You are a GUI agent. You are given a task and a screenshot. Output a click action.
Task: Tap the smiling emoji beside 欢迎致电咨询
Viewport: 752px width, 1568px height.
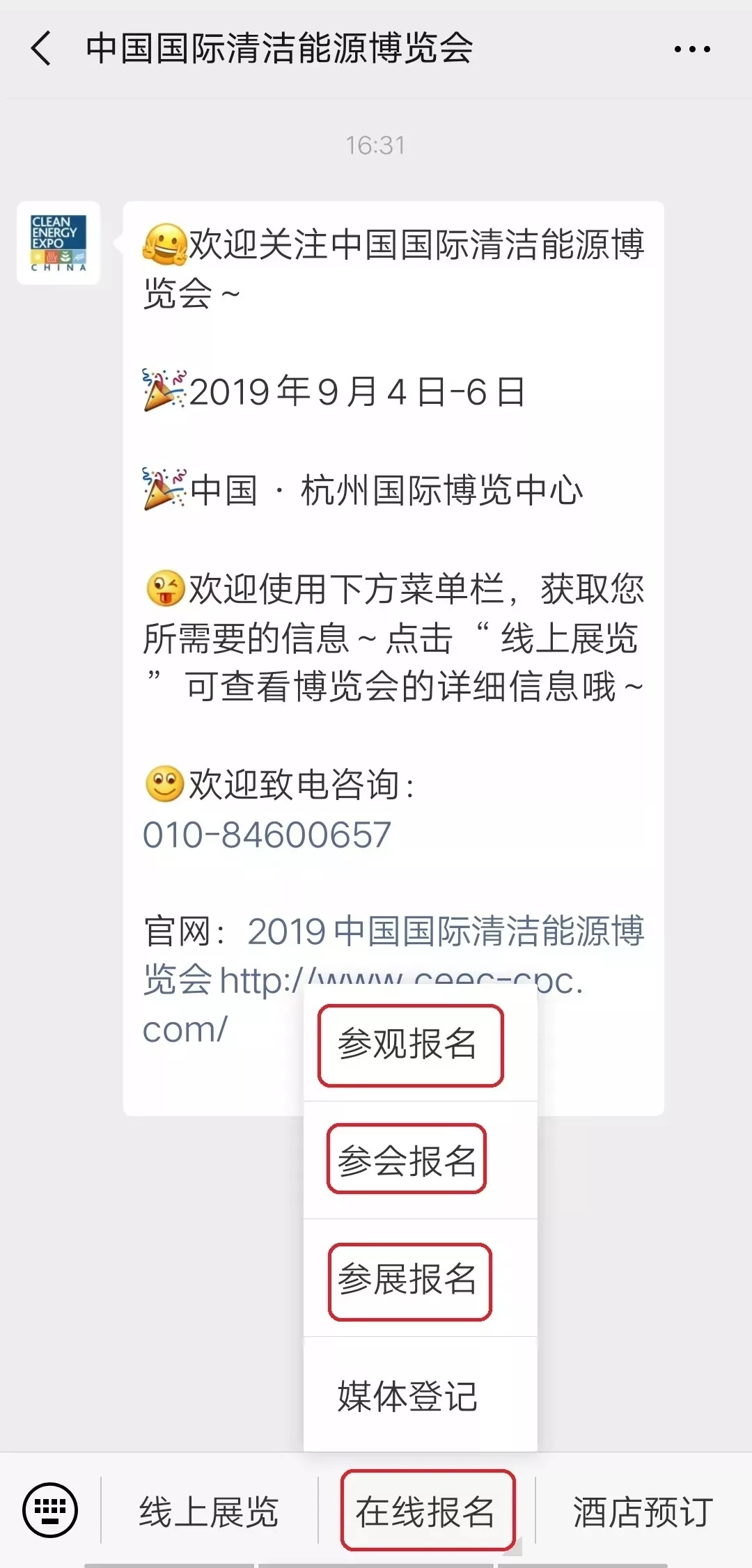coord(165,784)
